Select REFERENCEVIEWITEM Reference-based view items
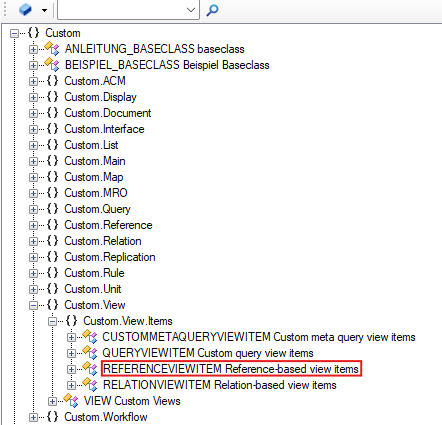This screenshot has width=442, height=425. (231, 369)
